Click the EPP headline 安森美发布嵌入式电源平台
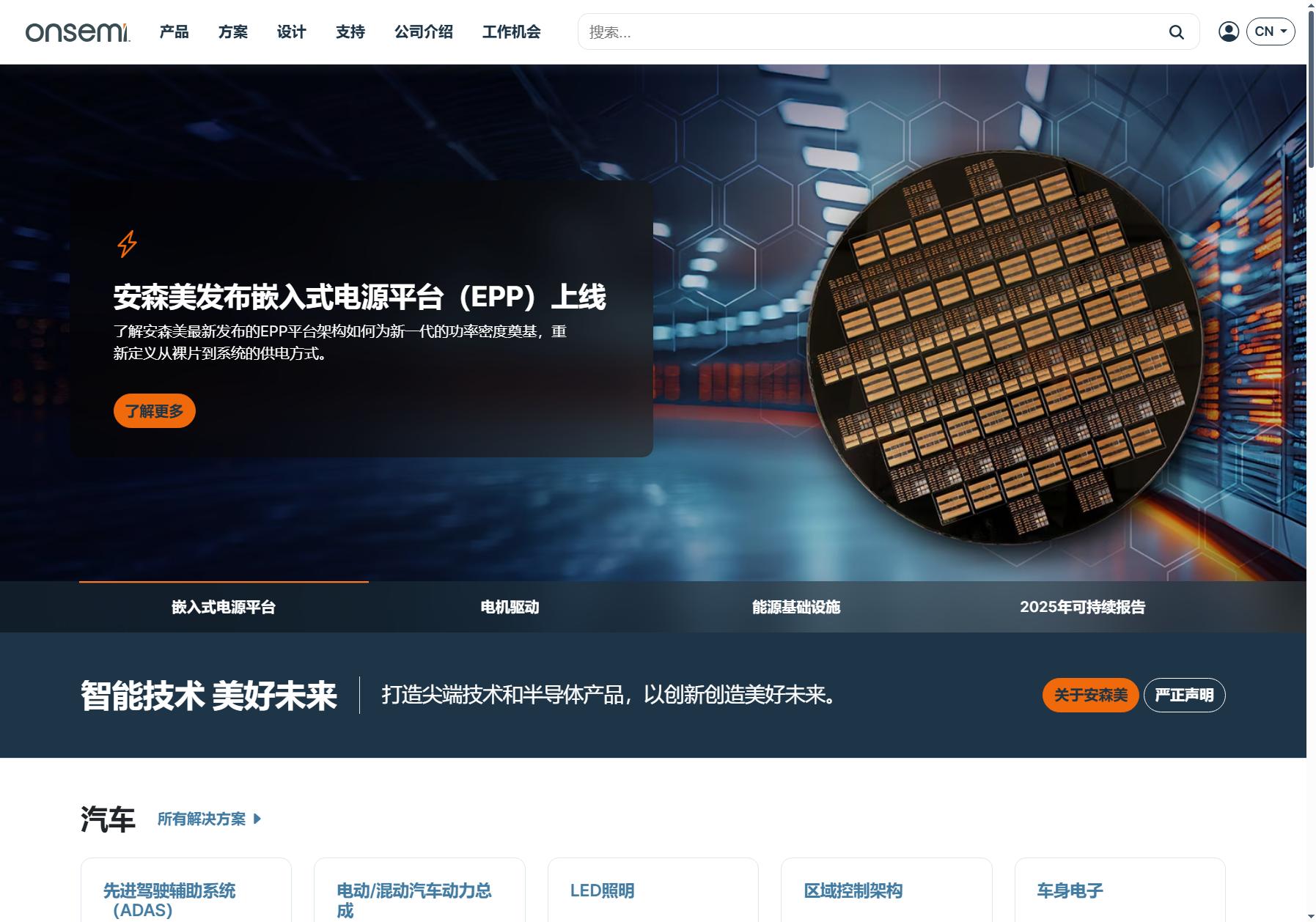This screenshot has height=922, width=1316. click(x=360, y=297)
